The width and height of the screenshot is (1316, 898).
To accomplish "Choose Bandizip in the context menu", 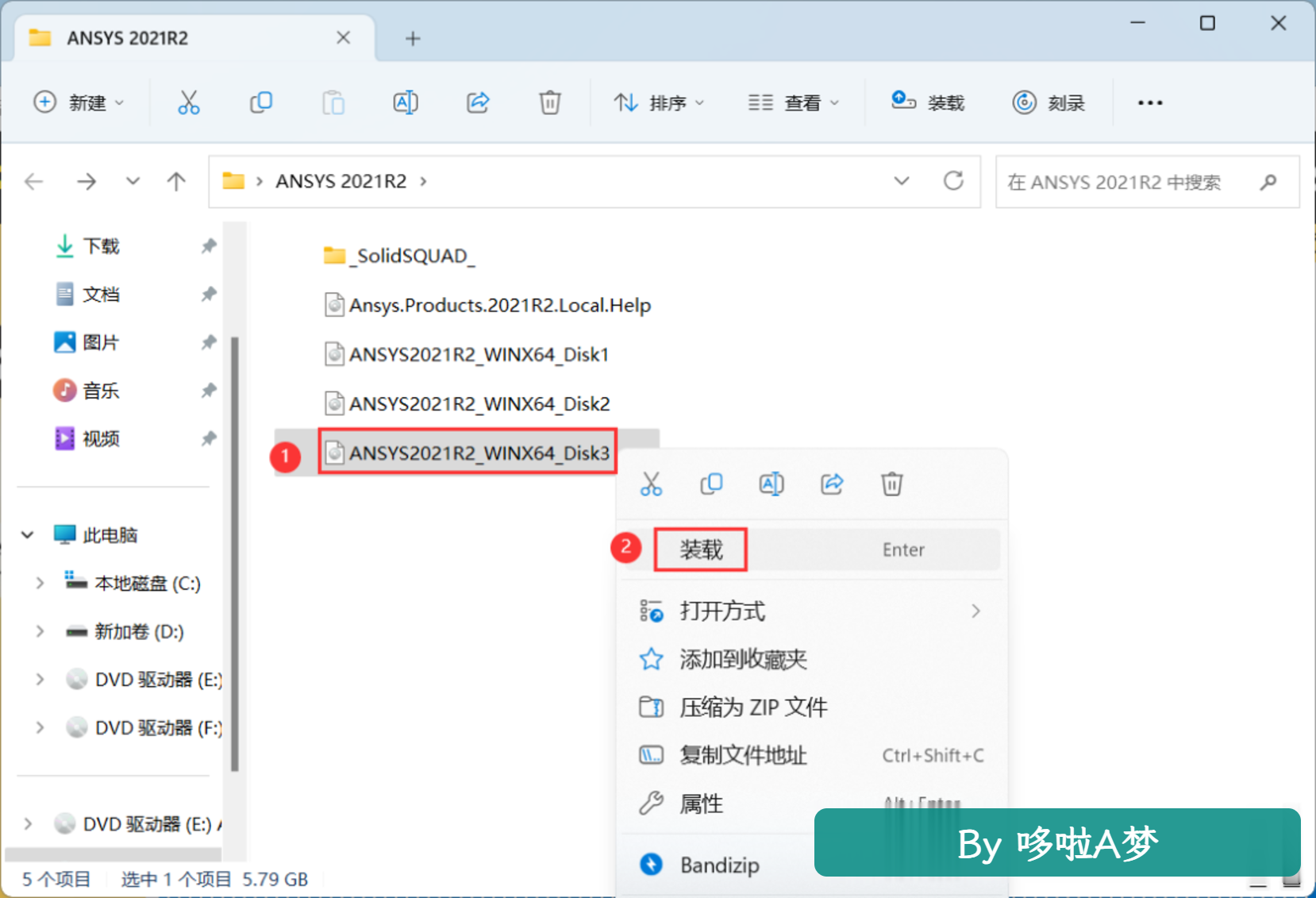I will click(718, 865).
